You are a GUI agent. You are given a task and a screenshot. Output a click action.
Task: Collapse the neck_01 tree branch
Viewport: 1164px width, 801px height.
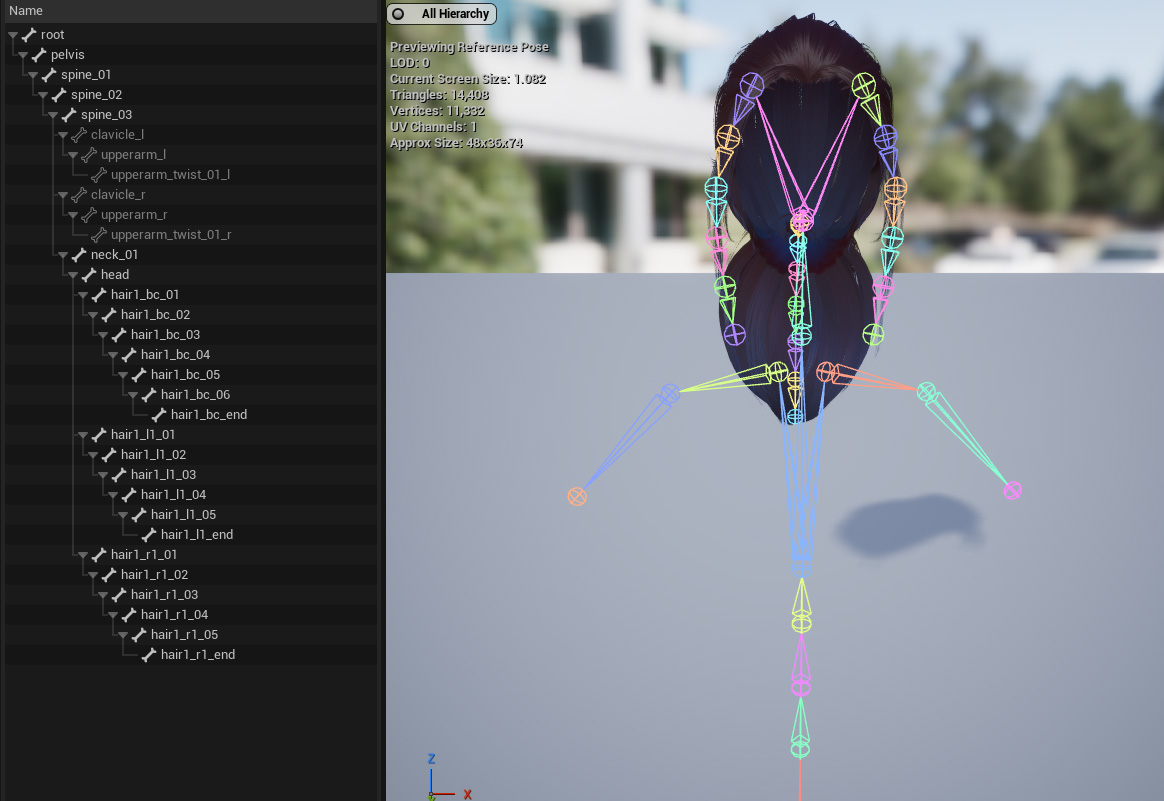pyautogui.click(x=63, y=255)
